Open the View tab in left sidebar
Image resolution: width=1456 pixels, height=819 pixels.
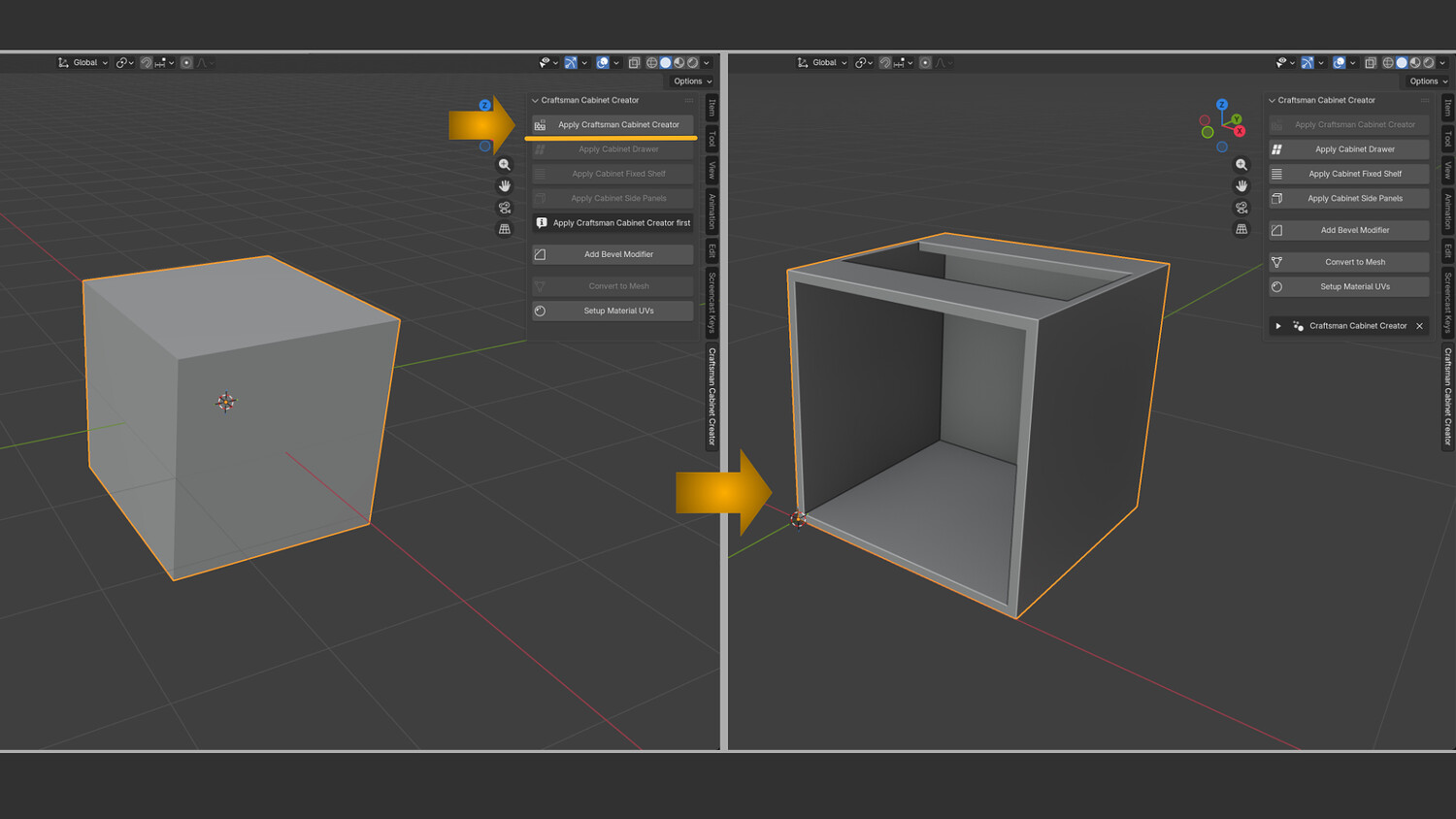[x=711, y=171]
